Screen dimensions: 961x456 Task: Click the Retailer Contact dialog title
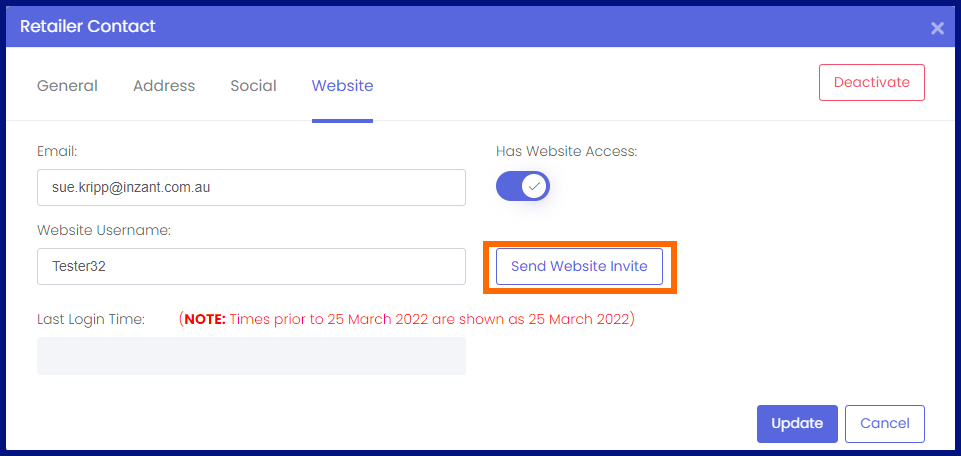pyautogui.click(x=88, y=26)
